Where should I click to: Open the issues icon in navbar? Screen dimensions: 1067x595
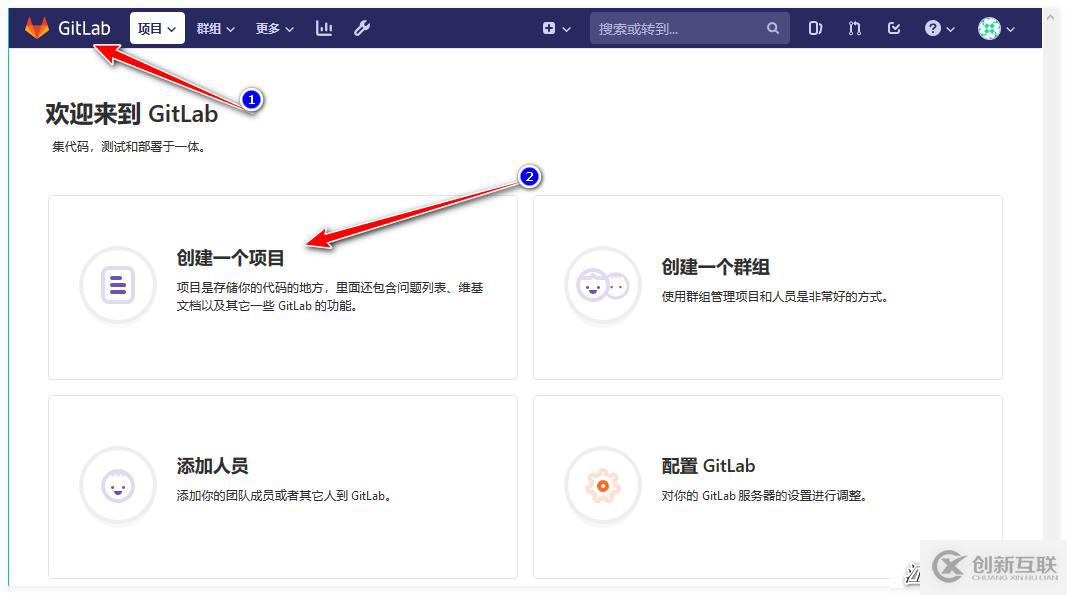815,29
